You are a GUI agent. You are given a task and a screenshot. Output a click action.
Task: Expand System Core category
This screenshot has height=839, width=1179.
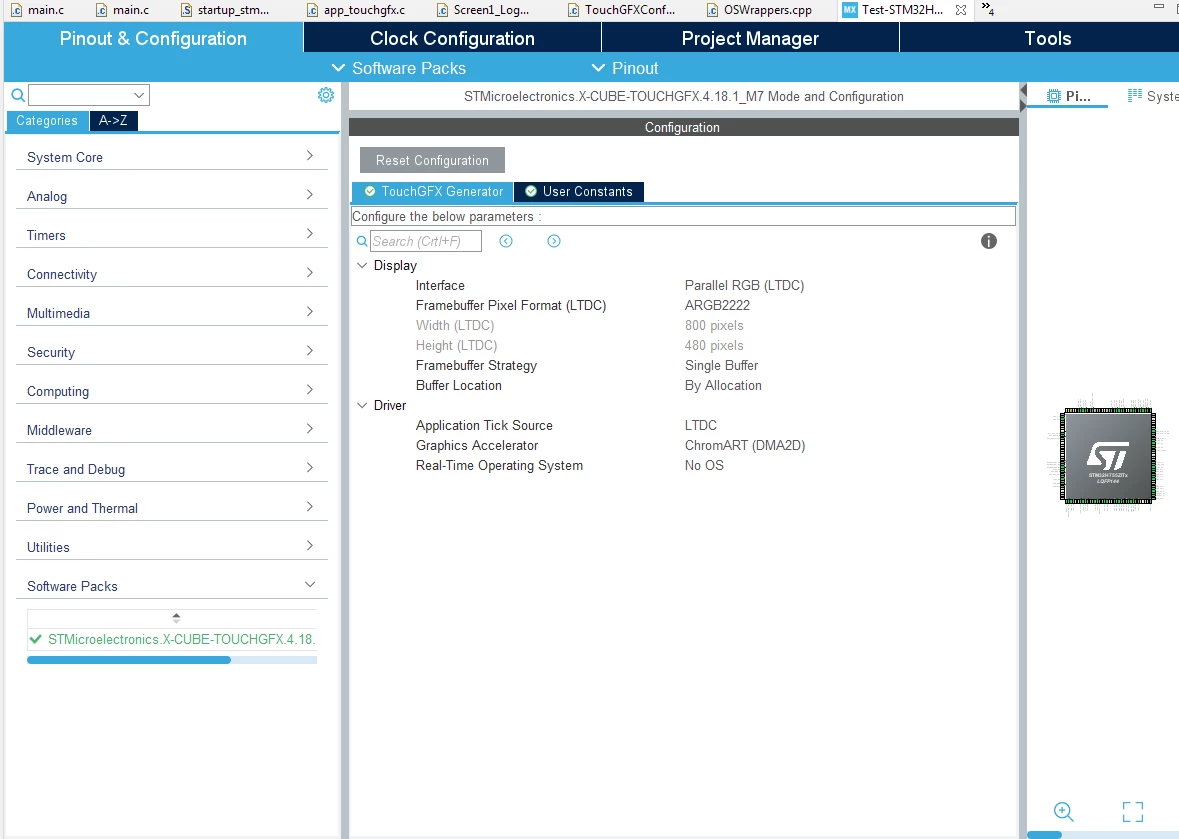pos(171,156)
